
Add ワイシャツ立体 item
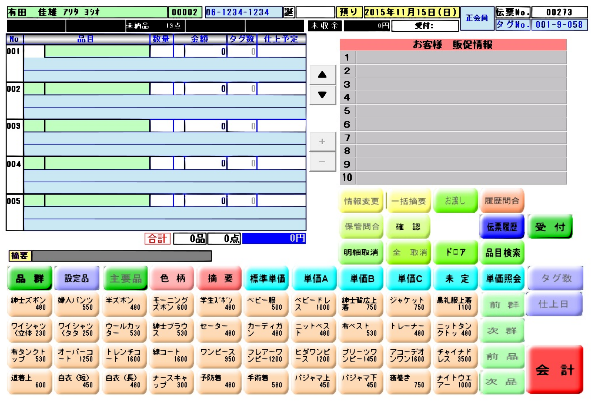click(x=30, y=330)
